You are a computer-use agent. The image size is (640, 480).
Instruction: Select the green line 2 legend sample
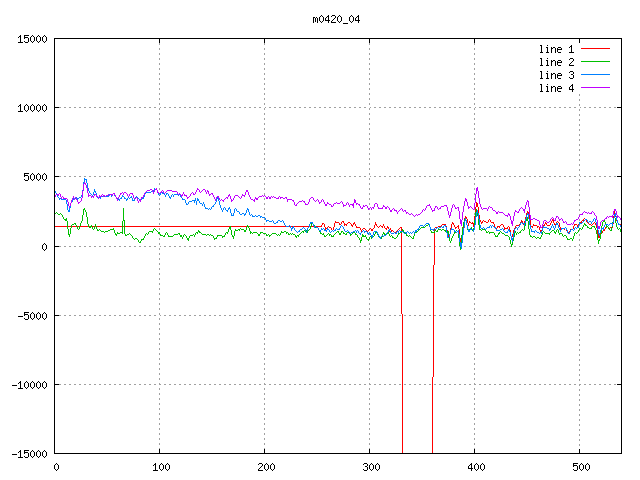pos(596,62)
